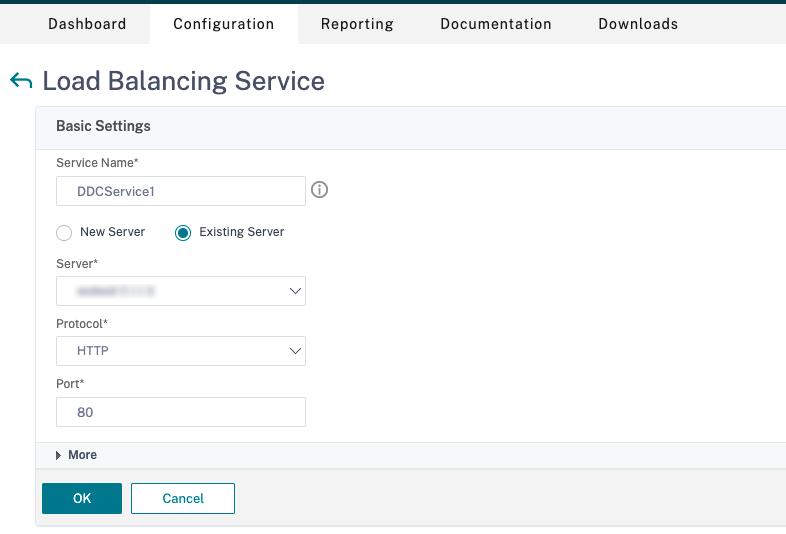This screenshot has height=534, width=786.
Task: Switch to the Dashboard tab
Action: (87, 24)
